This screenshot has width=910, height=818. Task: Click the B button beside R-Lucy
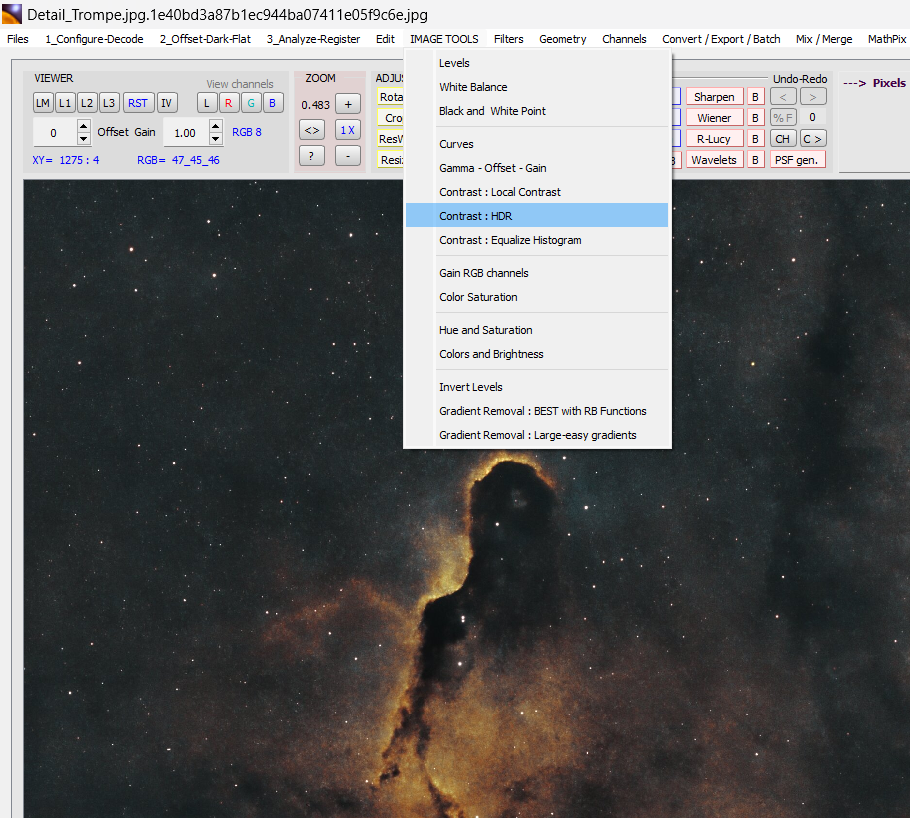(756, 139)
